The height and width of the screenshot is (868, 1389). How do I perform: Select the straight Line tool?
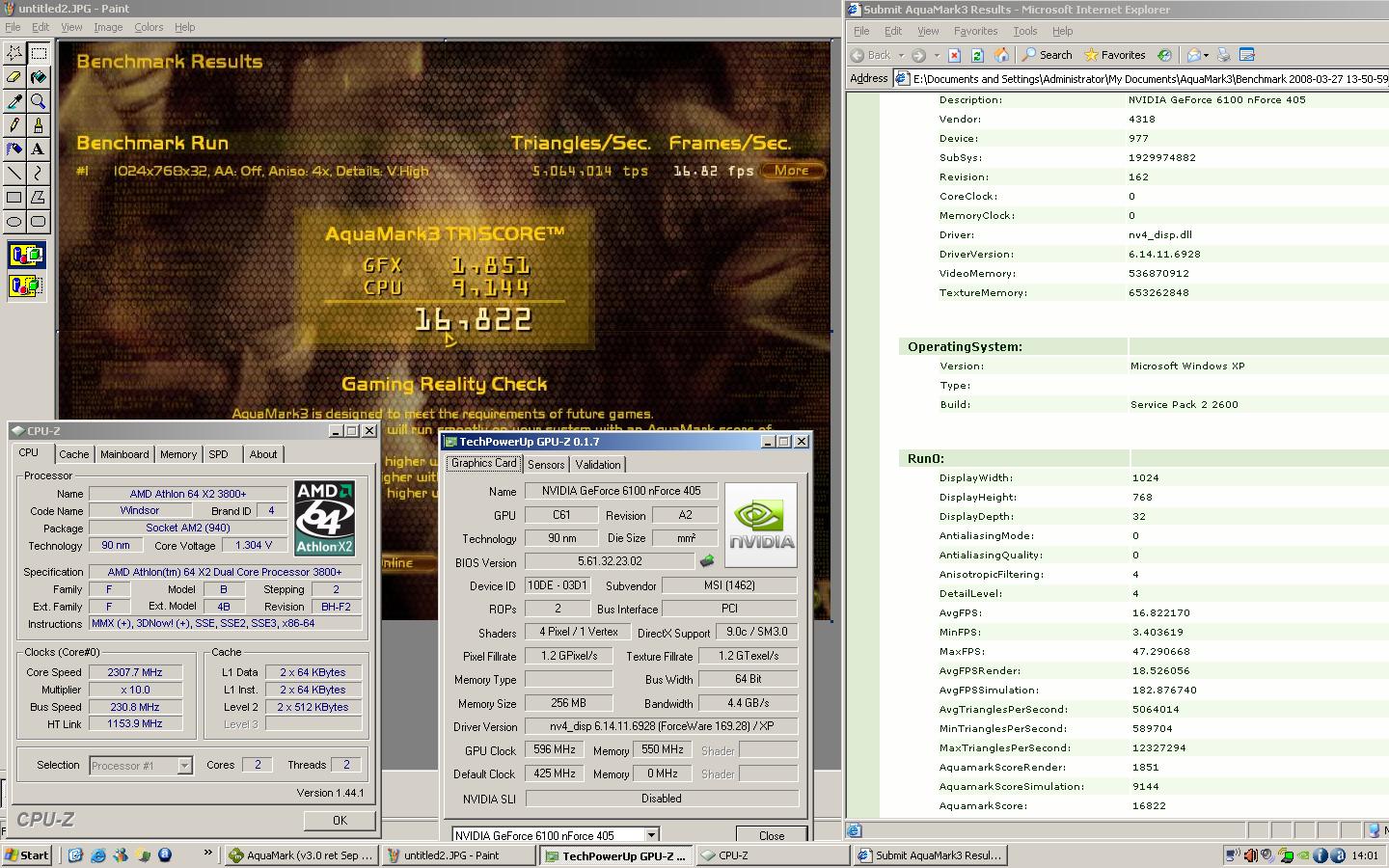coord(14,174)
